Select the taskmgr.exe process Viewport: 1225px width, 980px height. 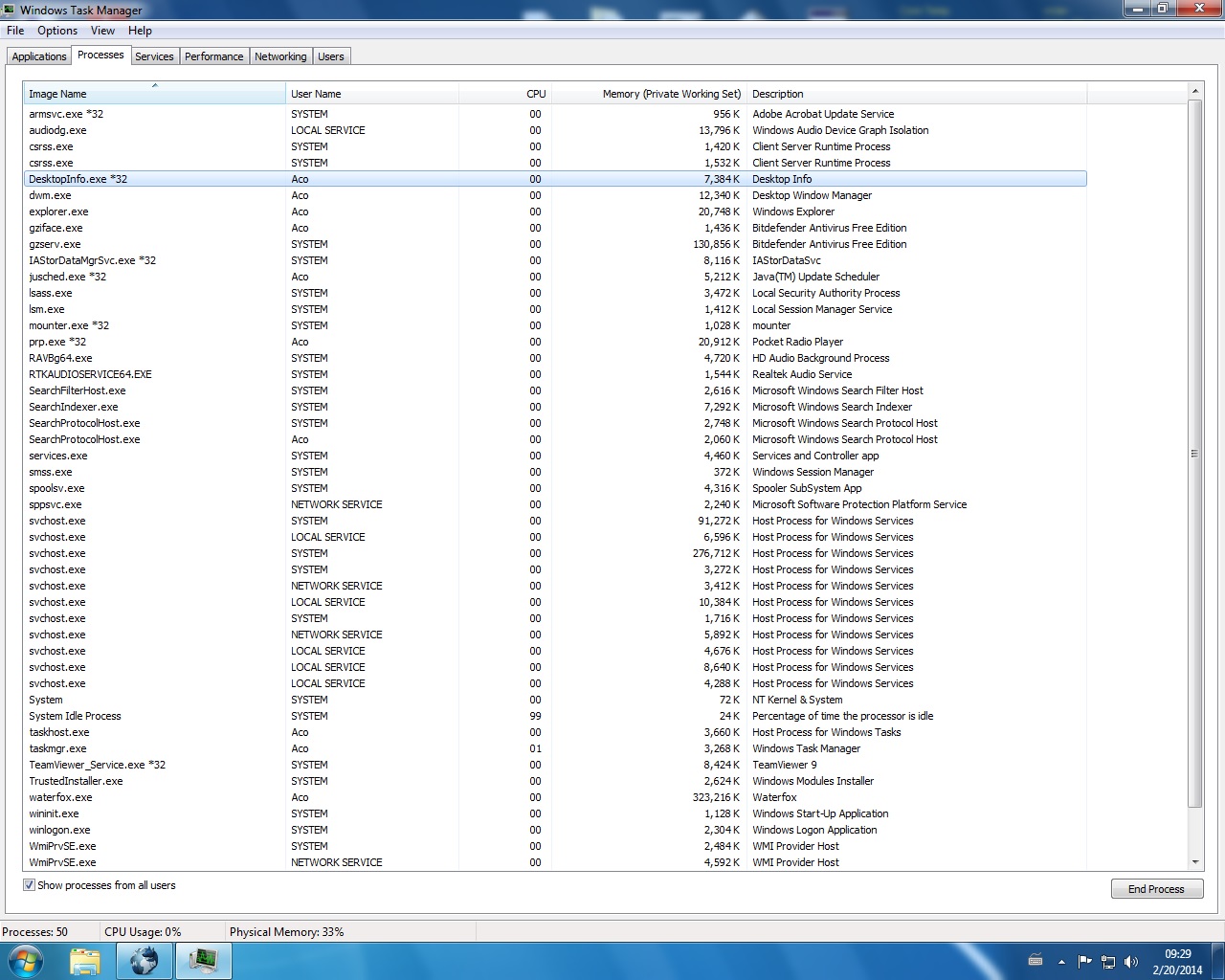[555, 748]
